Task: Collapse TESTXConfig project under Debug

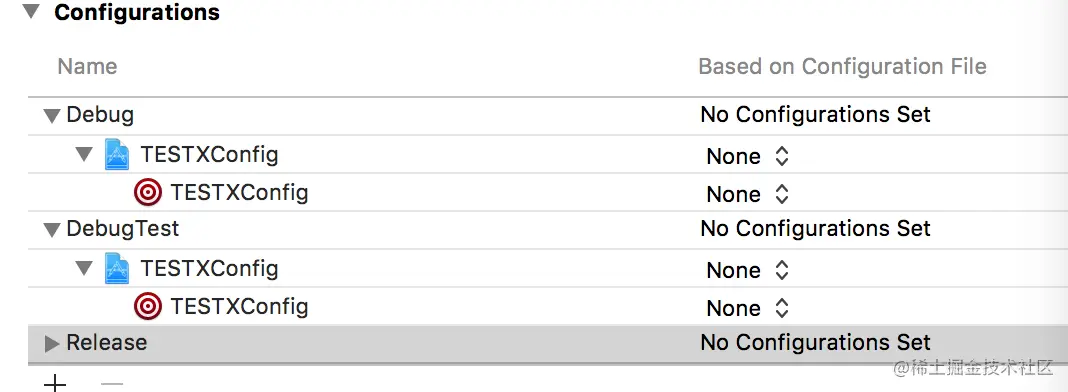Action: coord(84,154)
